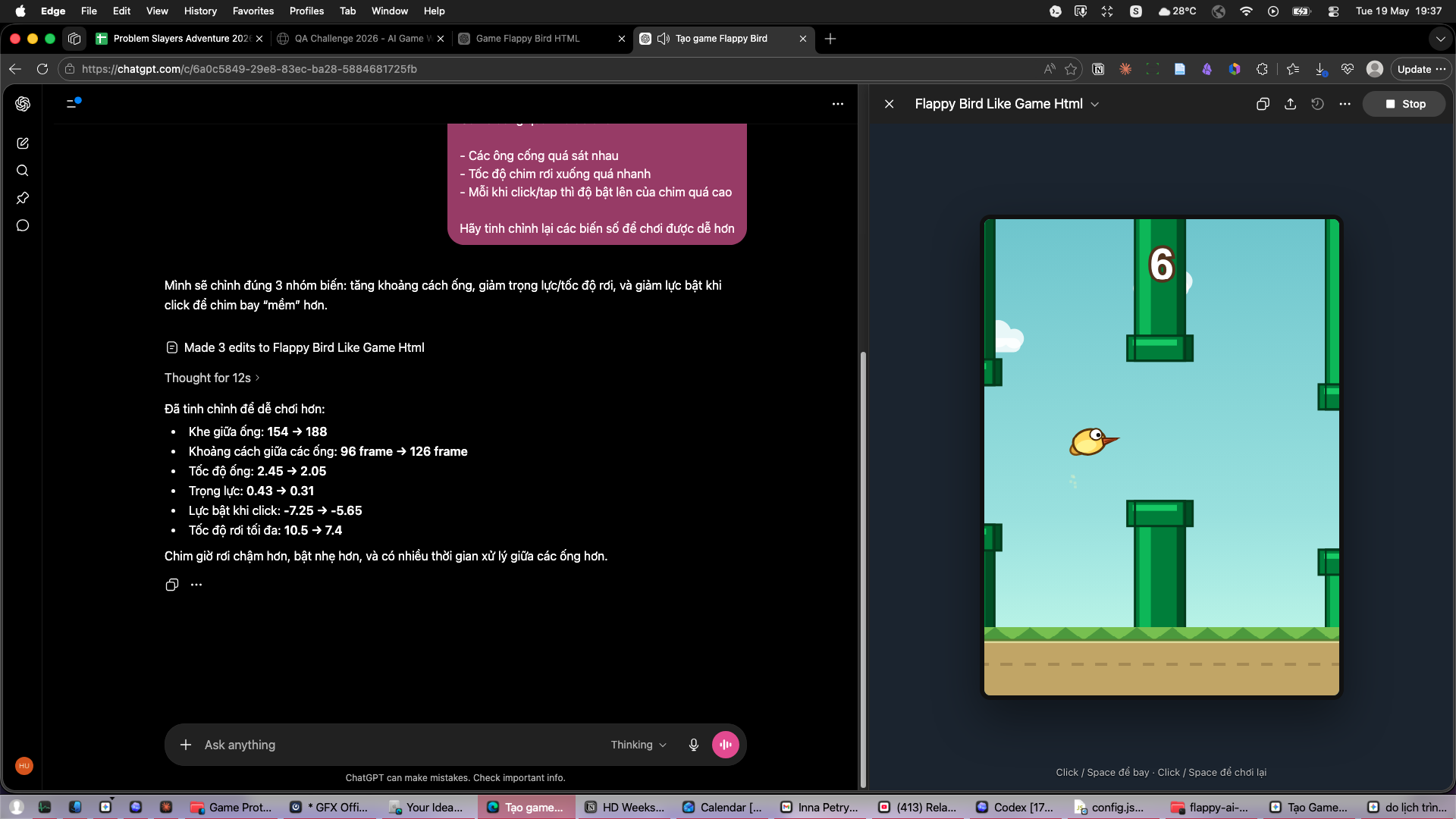Open the chats bubble icon in the sidebar

tap(23, 225)
